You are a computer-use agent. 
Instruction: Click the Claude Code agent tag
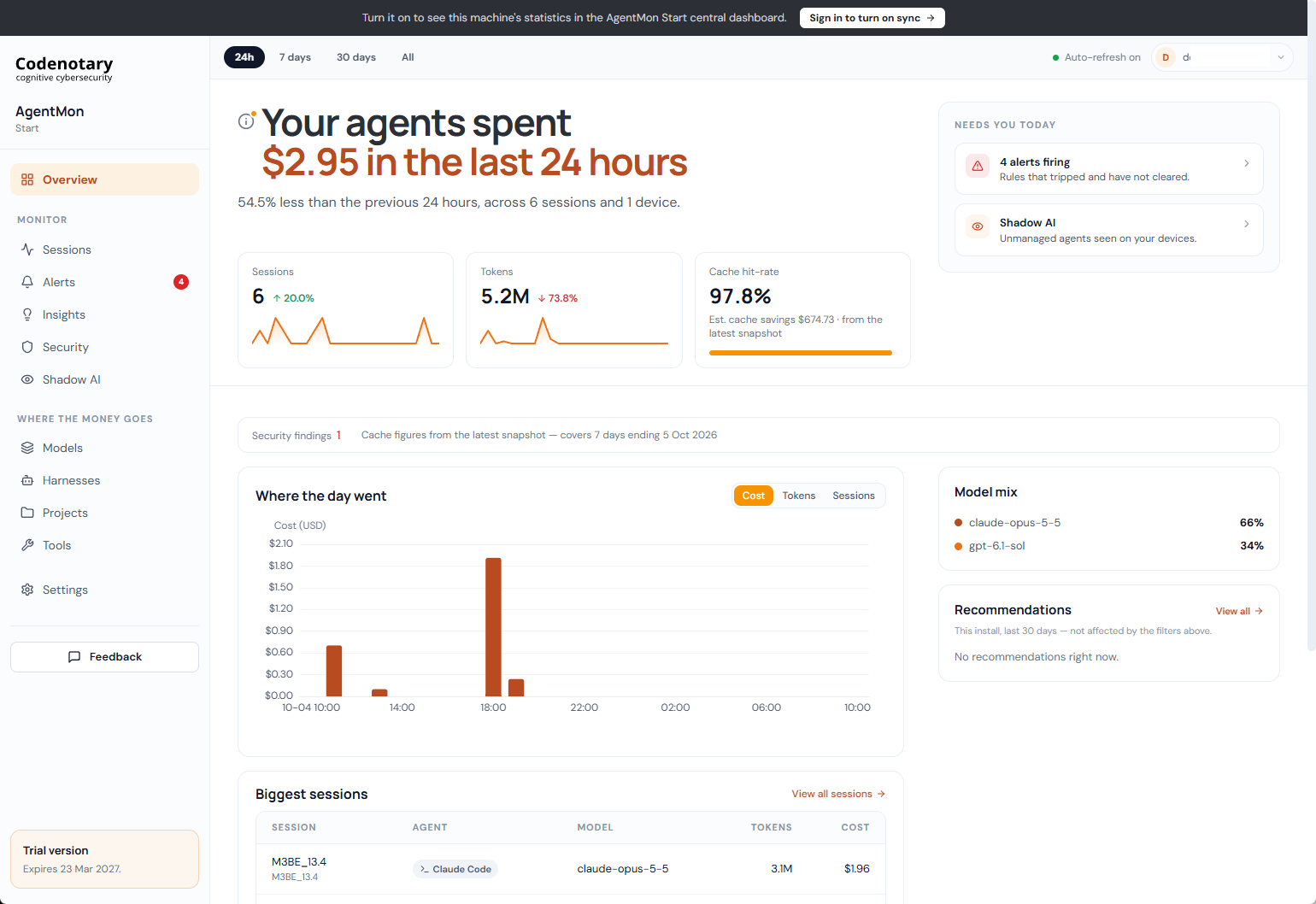pyautogui.click(x=455, y=869)
